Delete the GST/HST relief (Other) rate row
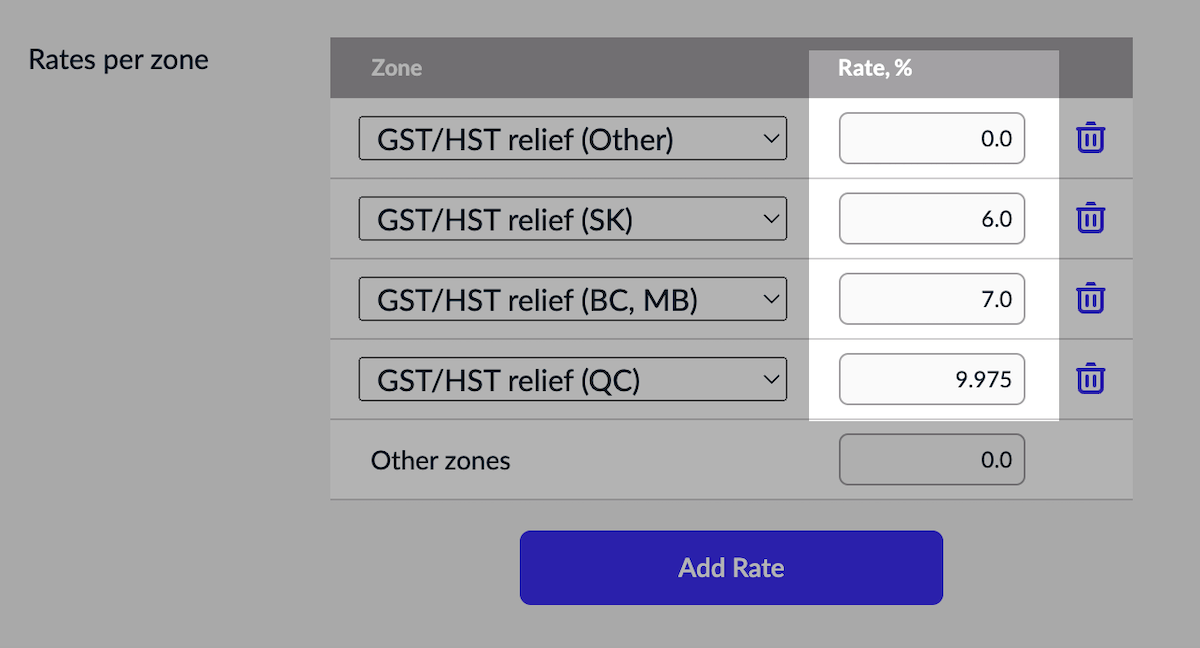 (x=1090, y=138)
